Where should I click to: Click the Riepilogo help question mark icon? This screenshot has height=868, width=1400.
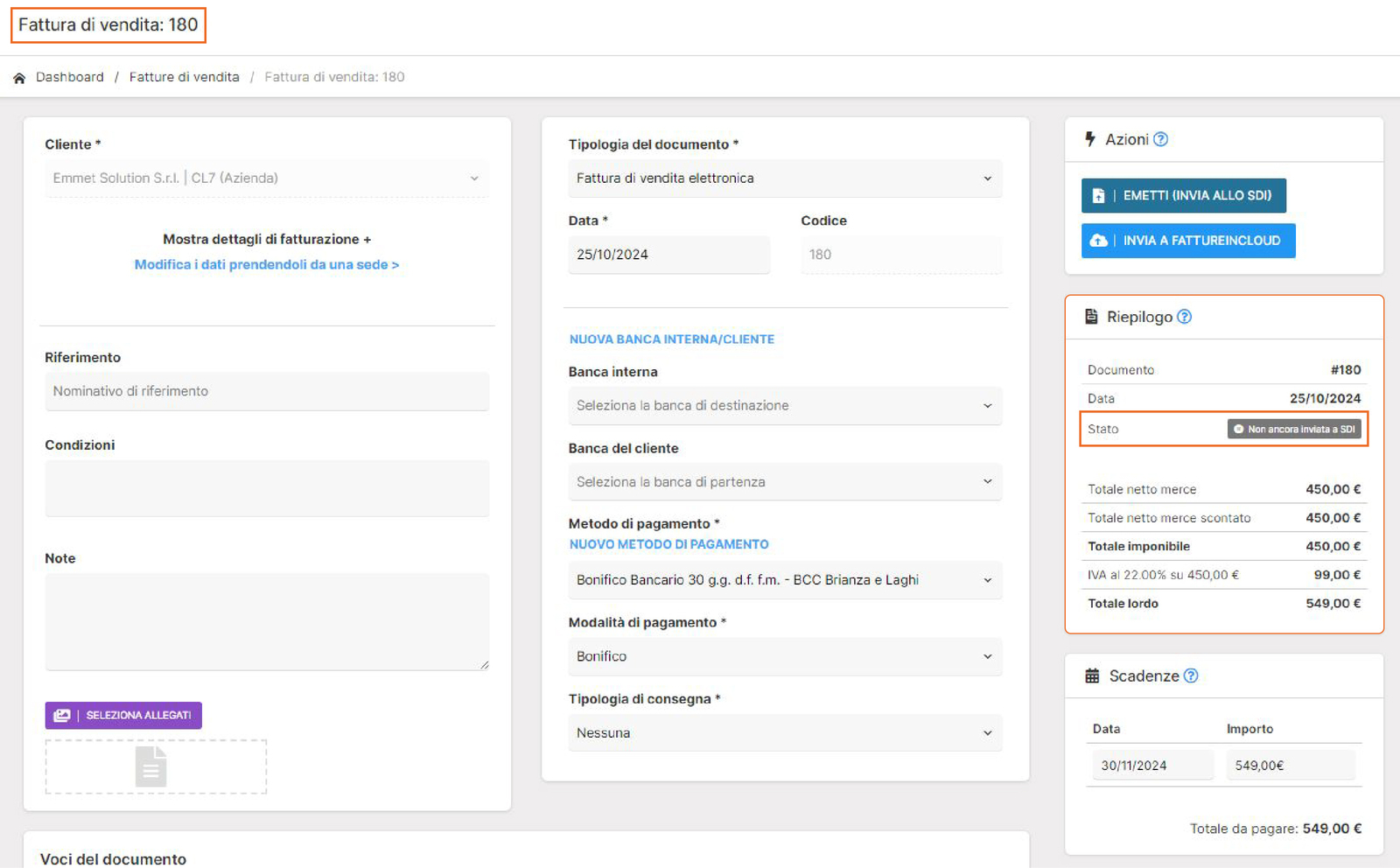[x=1184, y=317]
